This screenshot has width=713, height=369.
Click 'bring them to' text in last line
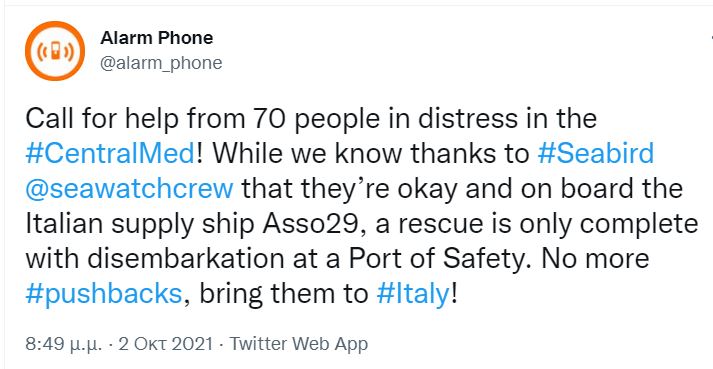pos(283,294)
